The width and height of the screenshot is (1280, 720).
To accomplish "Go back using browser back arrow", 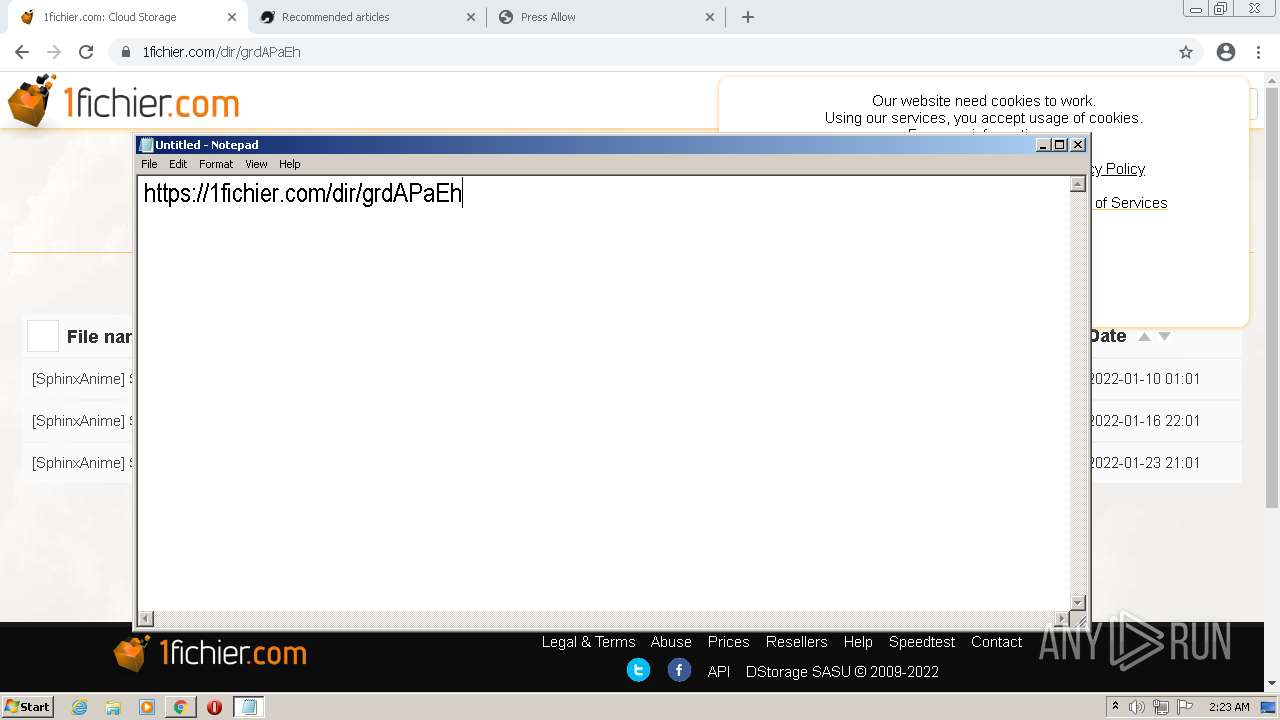I will [22, 52].
